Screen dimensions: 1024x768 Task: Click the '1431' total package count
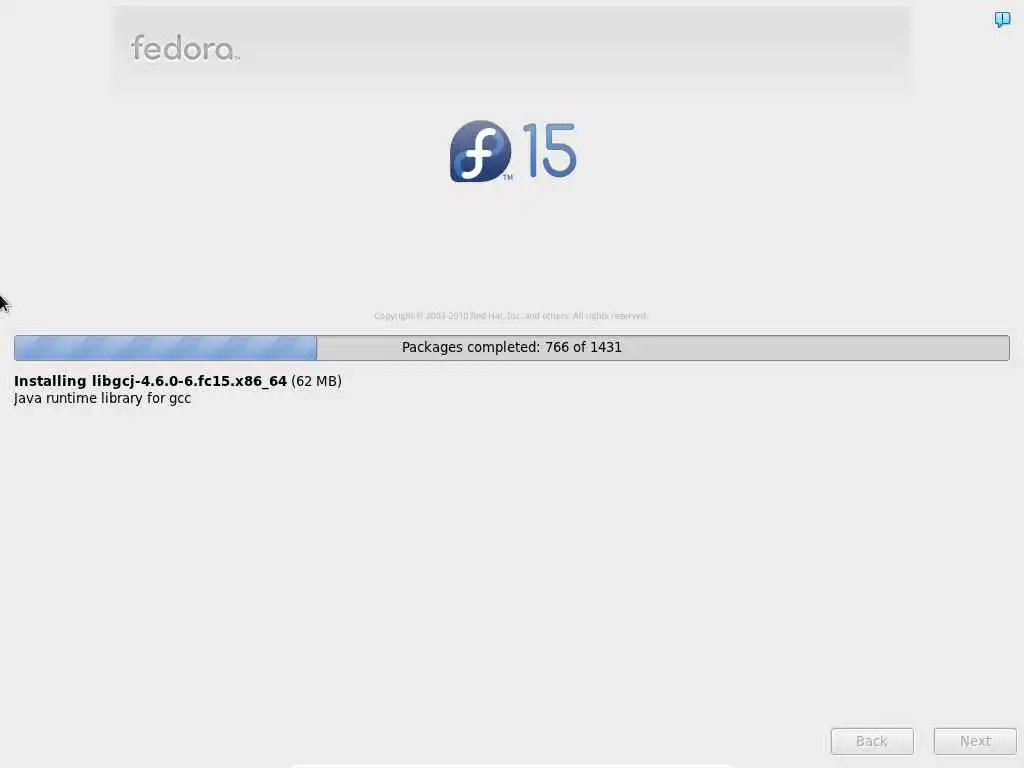606,347
